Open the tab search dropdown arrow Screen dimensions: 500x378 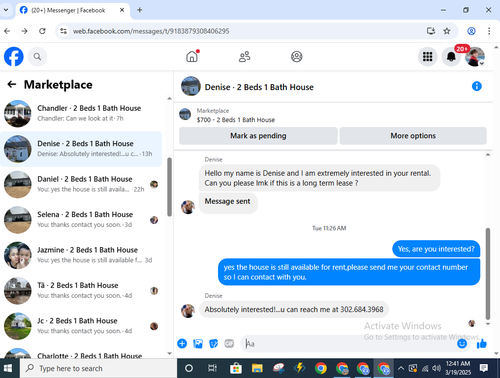6,10
